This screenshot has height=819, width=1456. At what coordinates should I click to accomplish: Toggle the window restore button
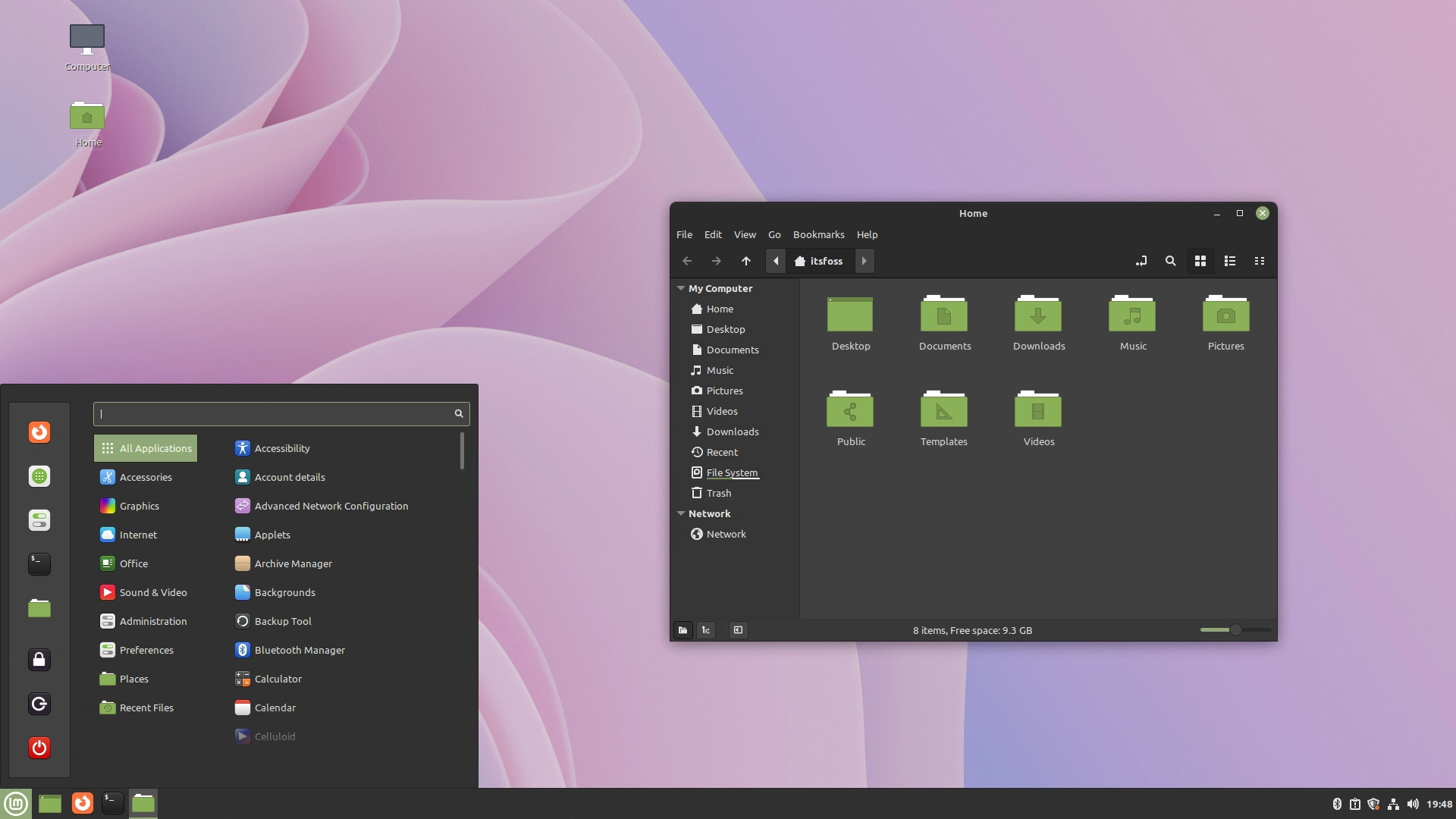tap(1240, 213)
